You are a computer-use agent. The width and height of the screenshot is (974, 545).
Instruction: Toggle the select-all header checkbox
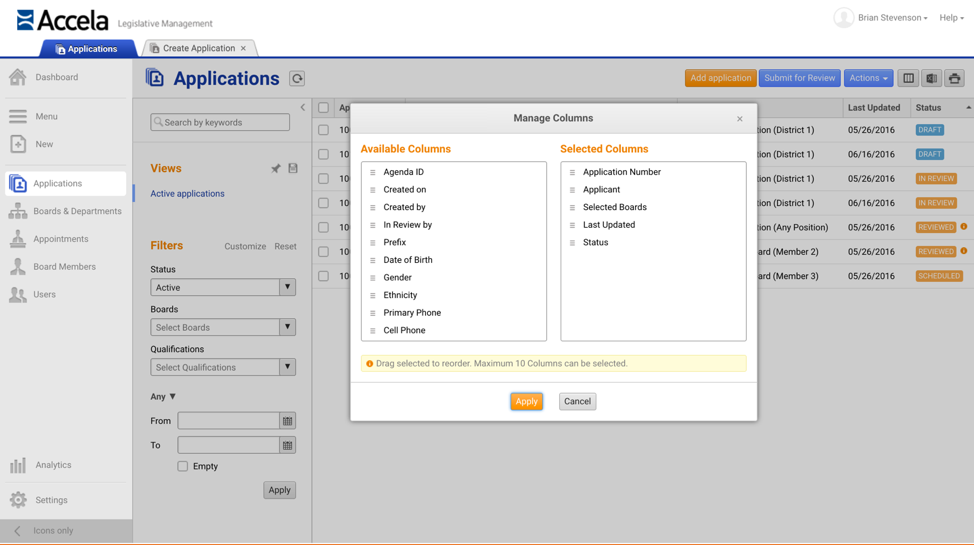point(324,108)
